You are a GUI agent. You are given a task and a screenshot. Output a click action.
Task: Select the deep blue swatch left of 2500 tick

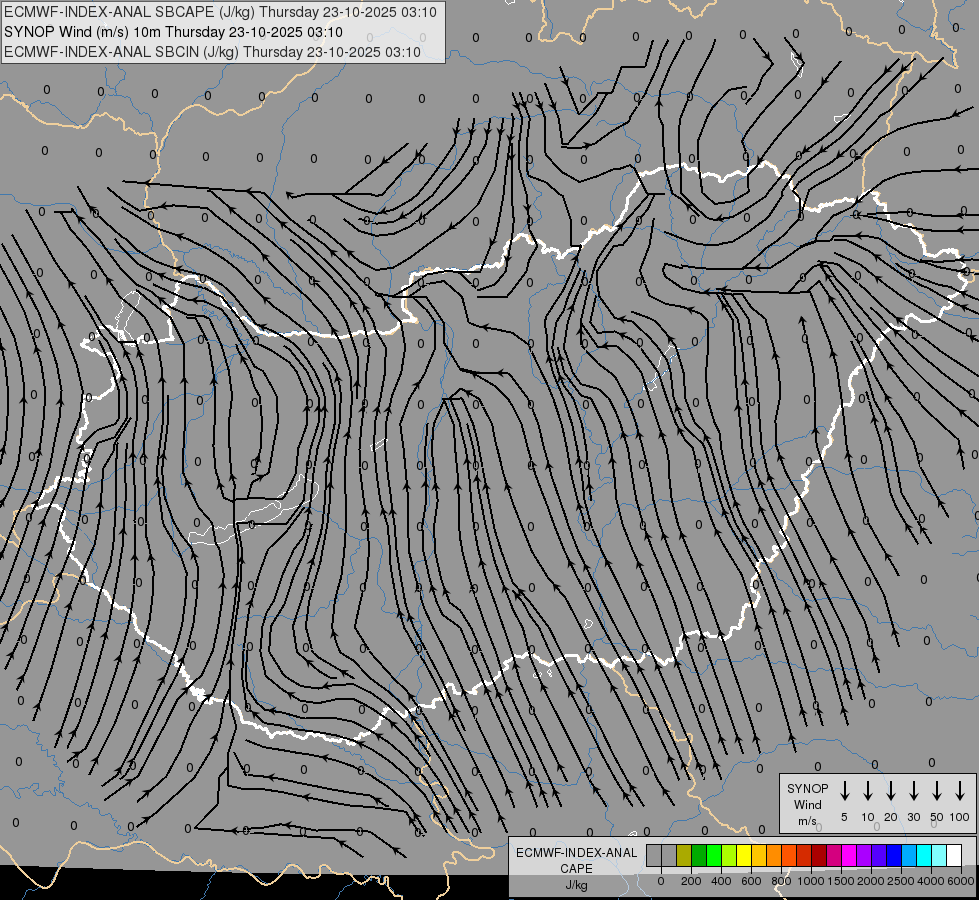[x=894, y=855]
